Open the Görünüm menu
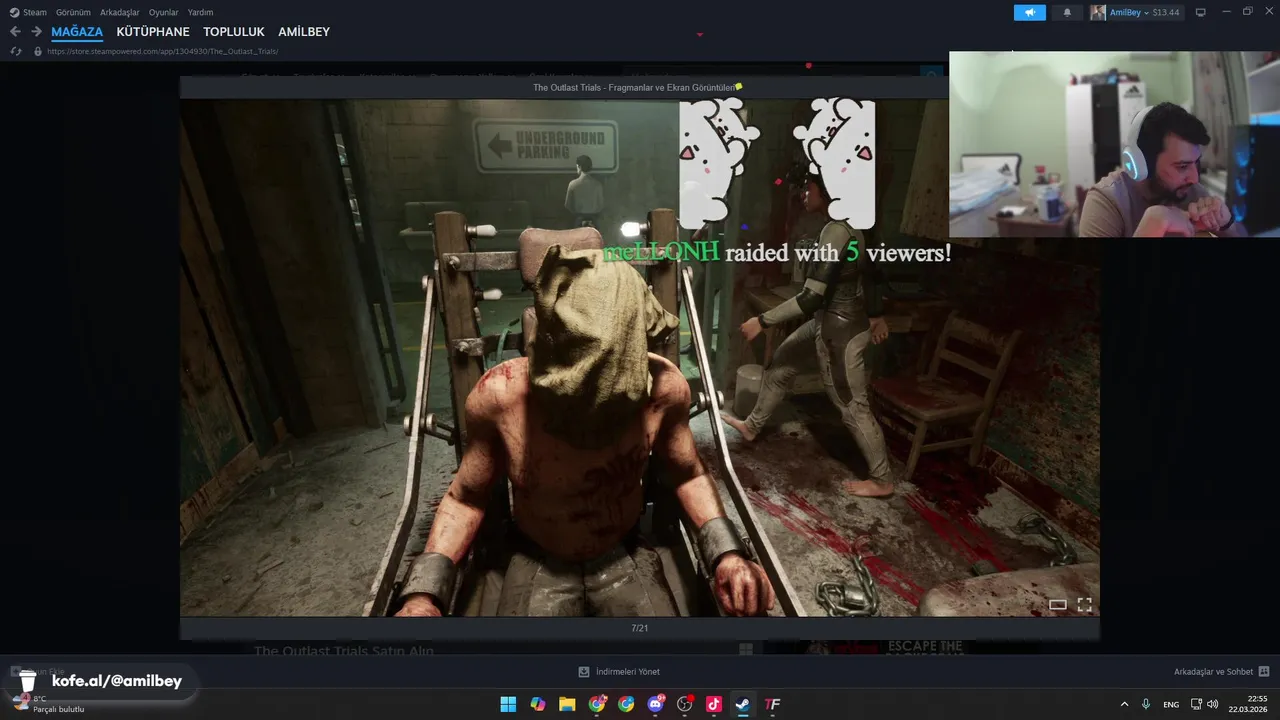This screenshot has width=1280, height=720. pos(73,12)
